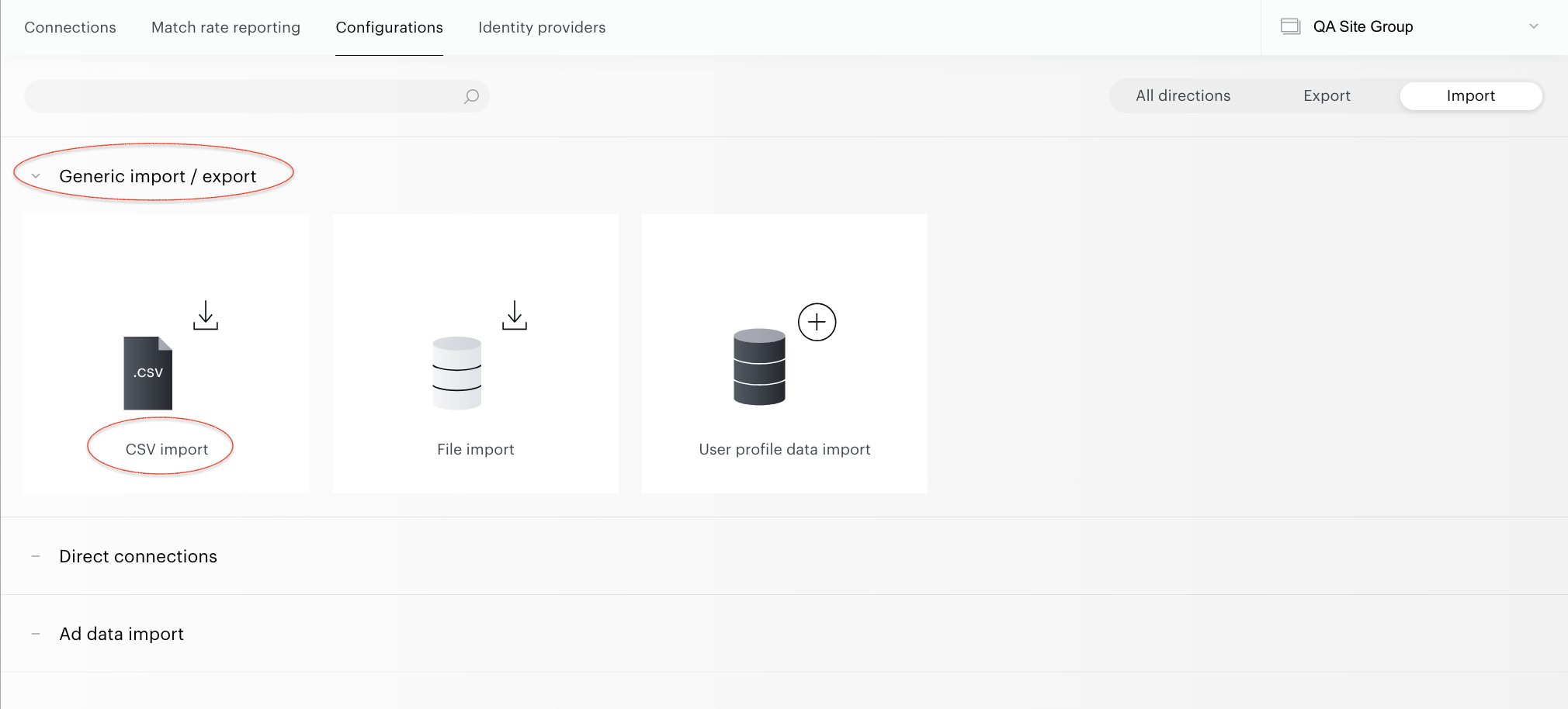Collapse the Generic import / export section

pyautogui.click(x=36, y=176)
